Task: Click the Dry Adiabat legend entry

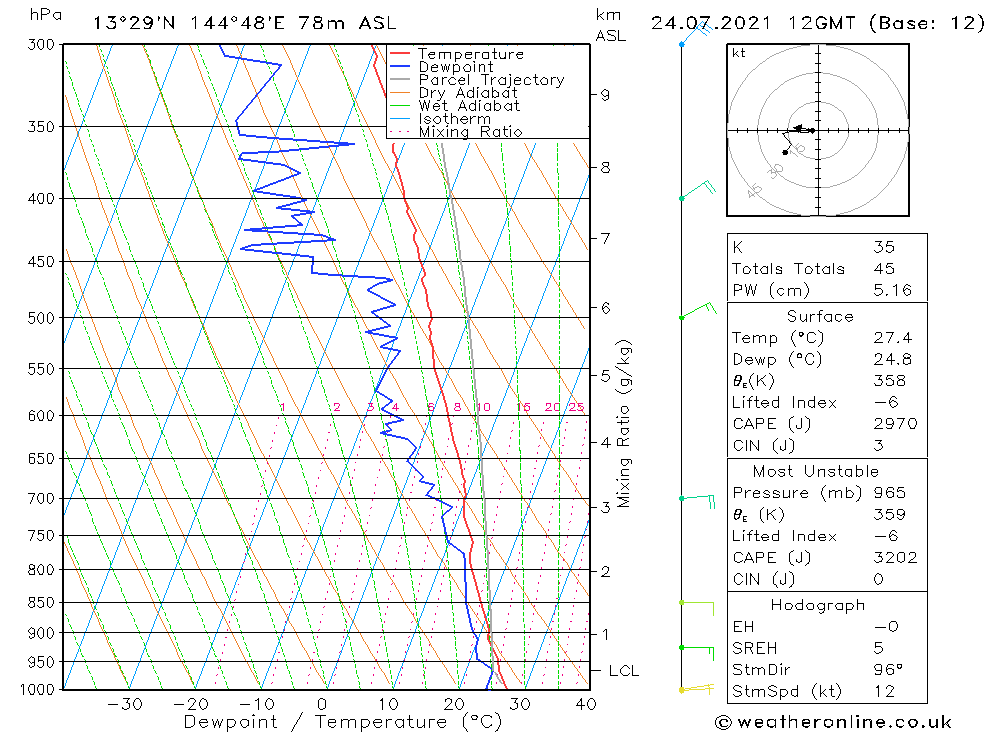Action: click(x=453, y=93)
